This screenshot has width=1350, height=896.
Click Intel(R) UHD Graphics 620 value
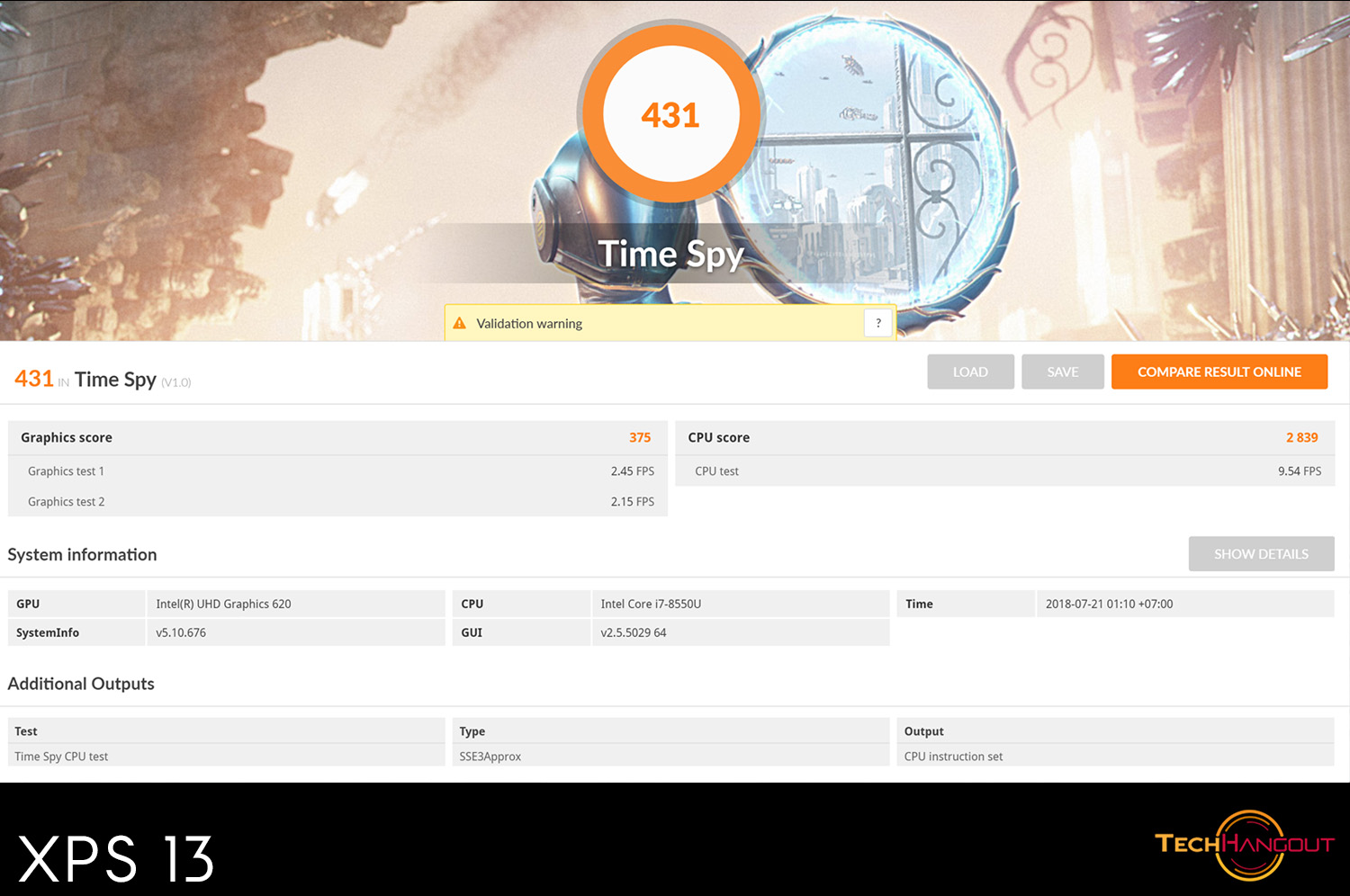tap(223, 605)
